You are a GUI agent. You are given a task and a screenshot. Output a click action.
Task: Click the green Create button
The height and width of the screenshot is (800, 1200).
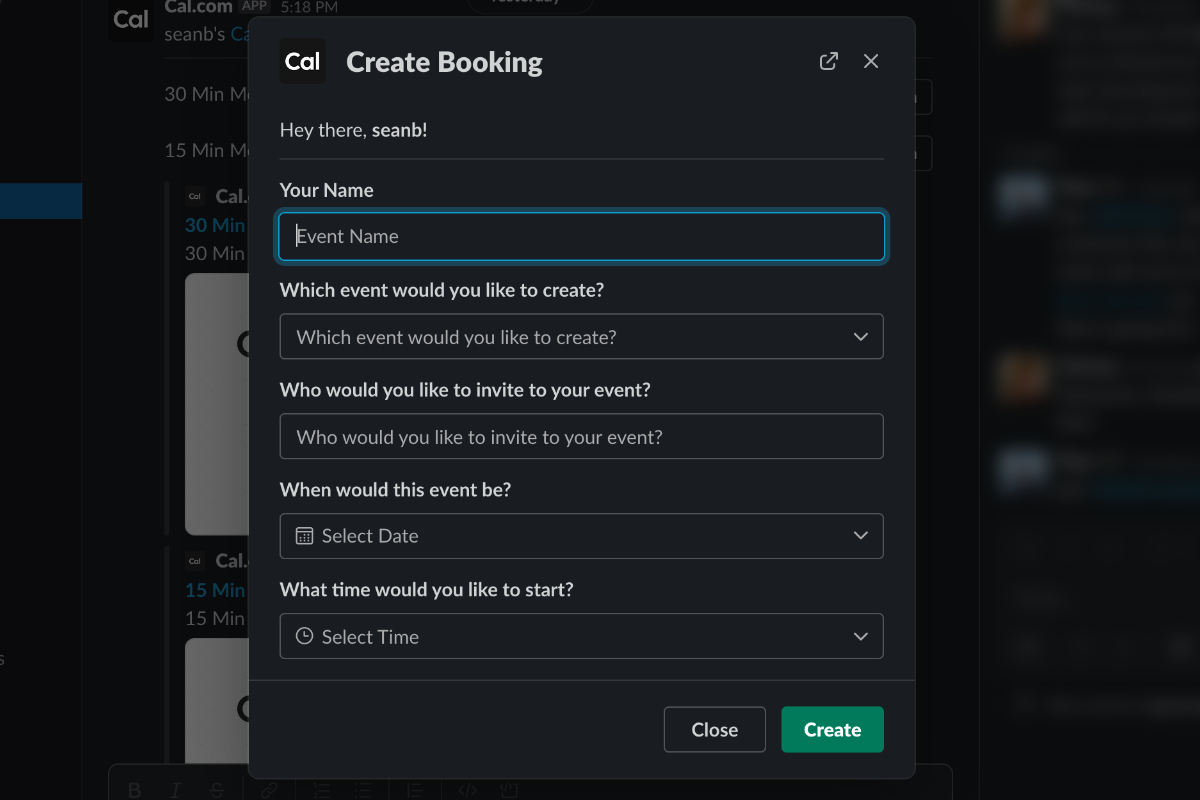pos(832,730)
